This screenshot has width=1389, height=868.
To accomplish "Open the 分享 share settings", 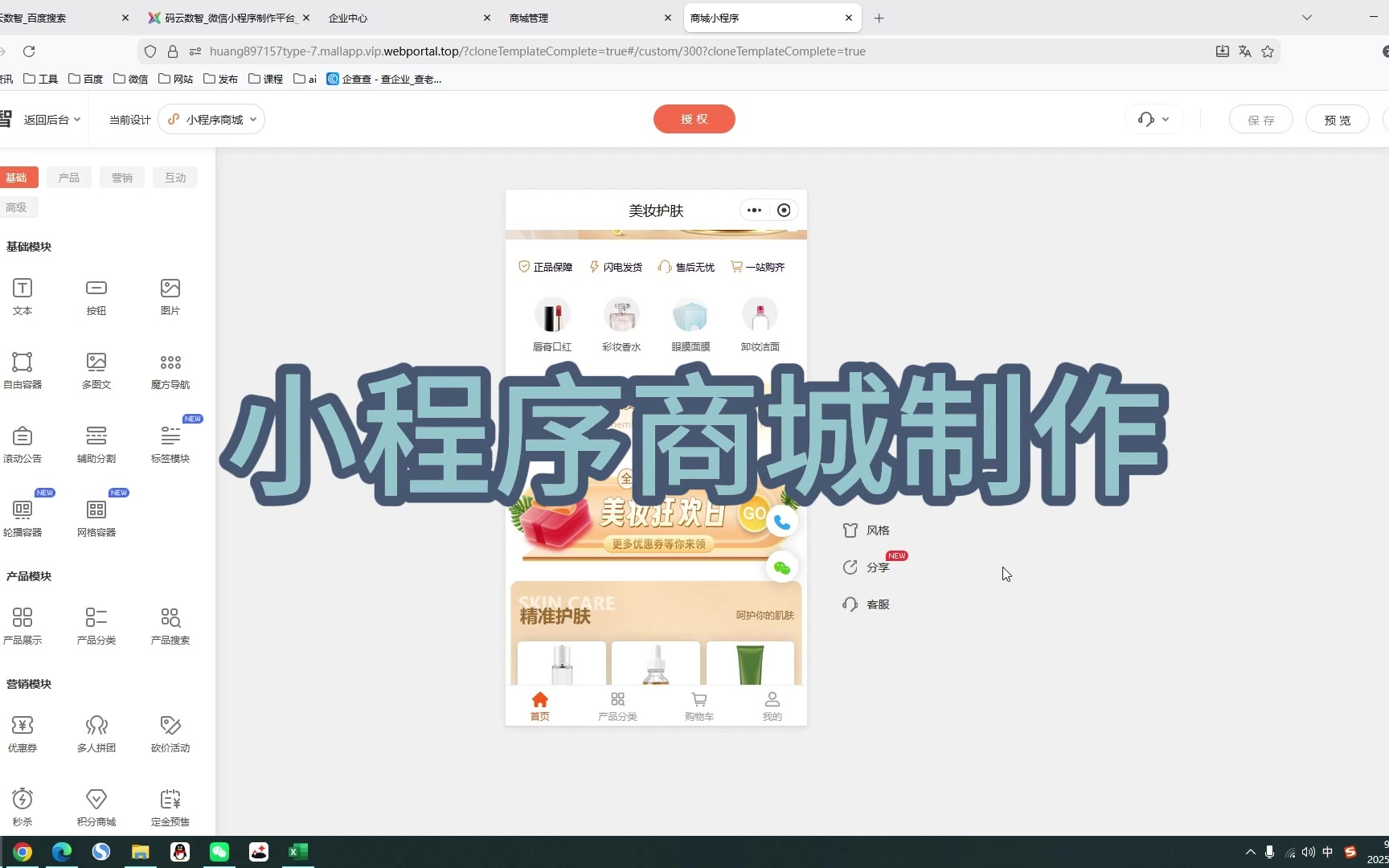I will point(866,567).
